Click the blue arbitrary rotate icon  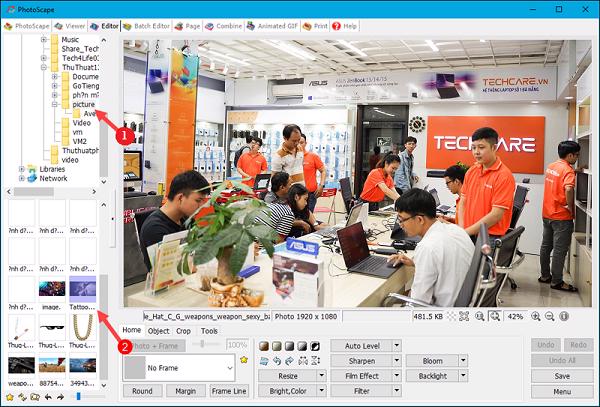264,361
